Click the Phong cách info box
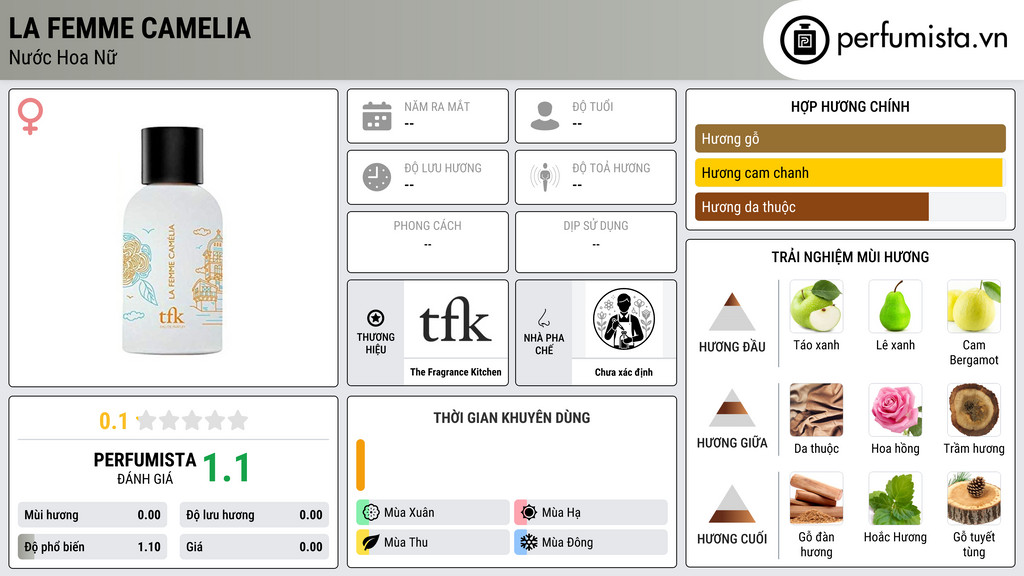 coord(428,242)
